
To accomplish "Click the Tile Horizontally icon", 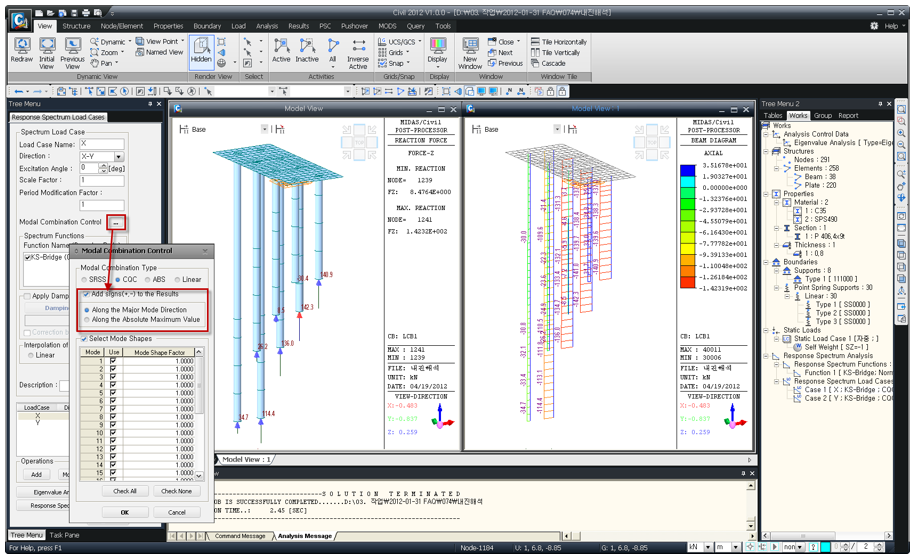I will [535, 41].
